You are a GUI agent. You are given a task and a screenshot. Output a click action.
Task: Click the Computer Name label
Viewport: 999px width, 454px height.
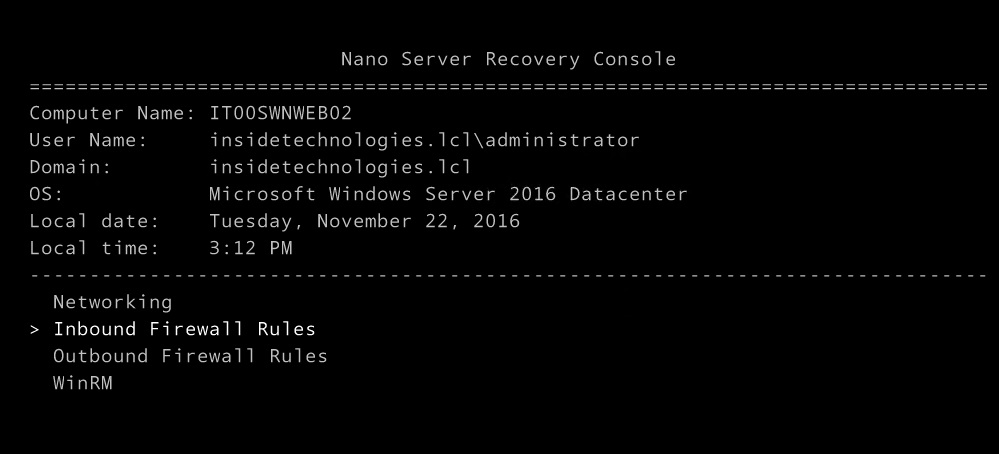[x=112, y=113]
